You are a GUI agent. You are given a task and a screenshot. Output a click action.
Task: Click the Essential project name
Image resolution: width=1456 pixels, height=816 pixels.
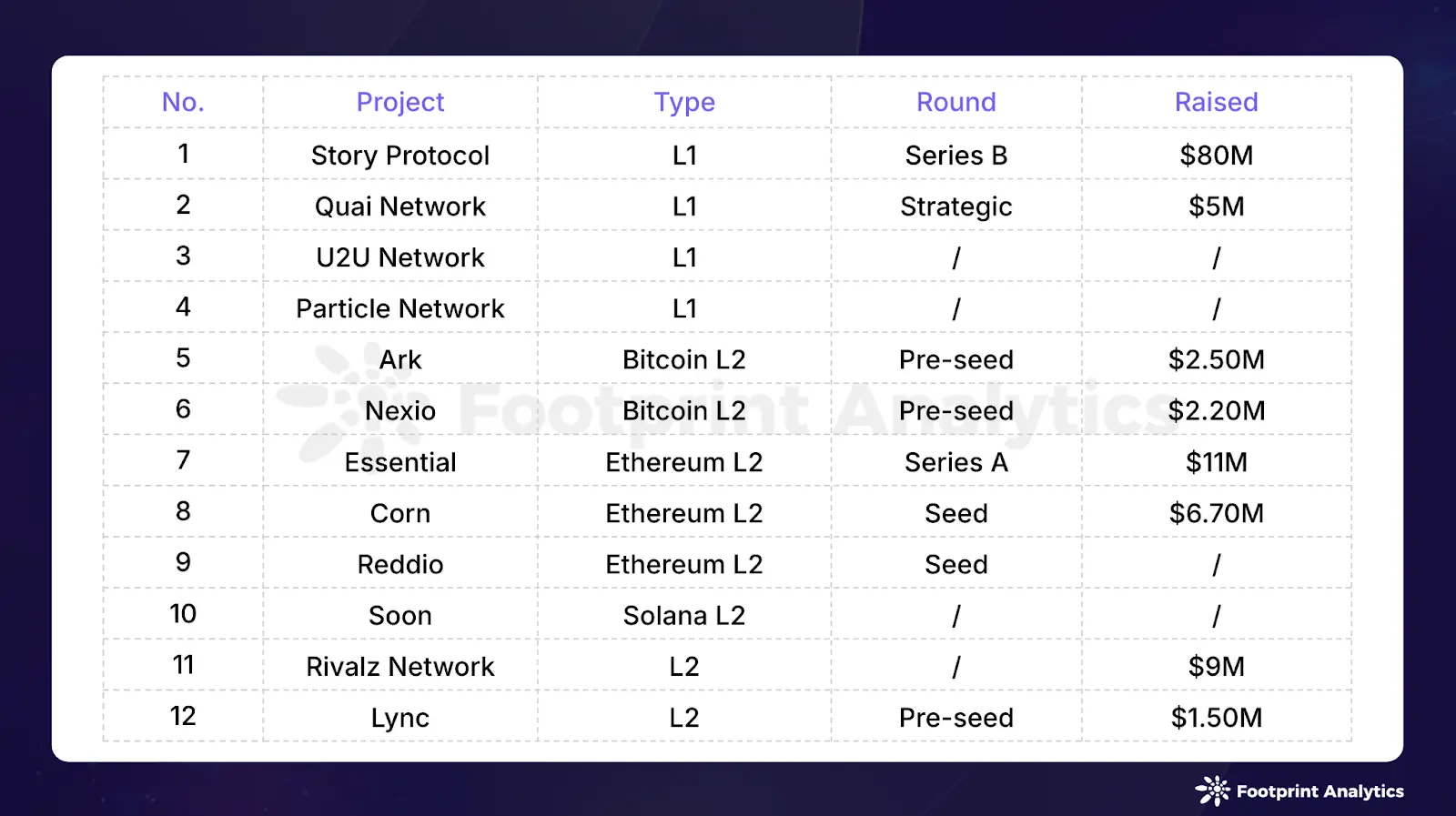coord(400,462)
